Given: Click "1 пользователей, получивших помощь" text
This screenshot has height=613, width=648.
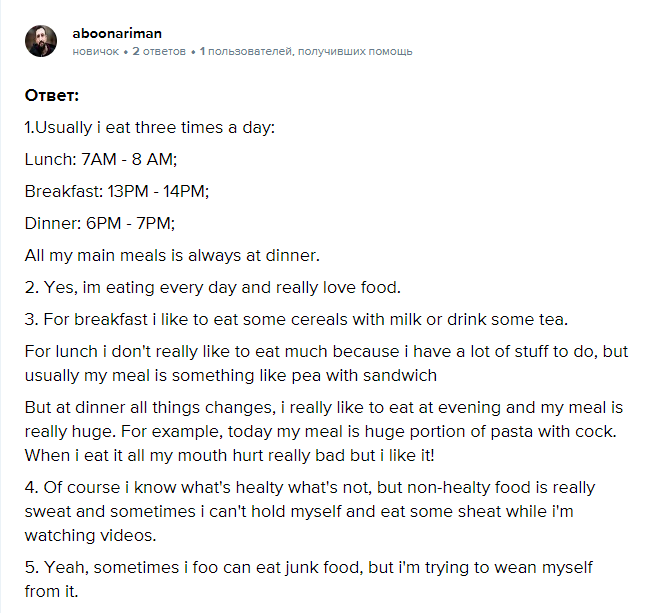Looking at the screenshot, I should [306, 51].
